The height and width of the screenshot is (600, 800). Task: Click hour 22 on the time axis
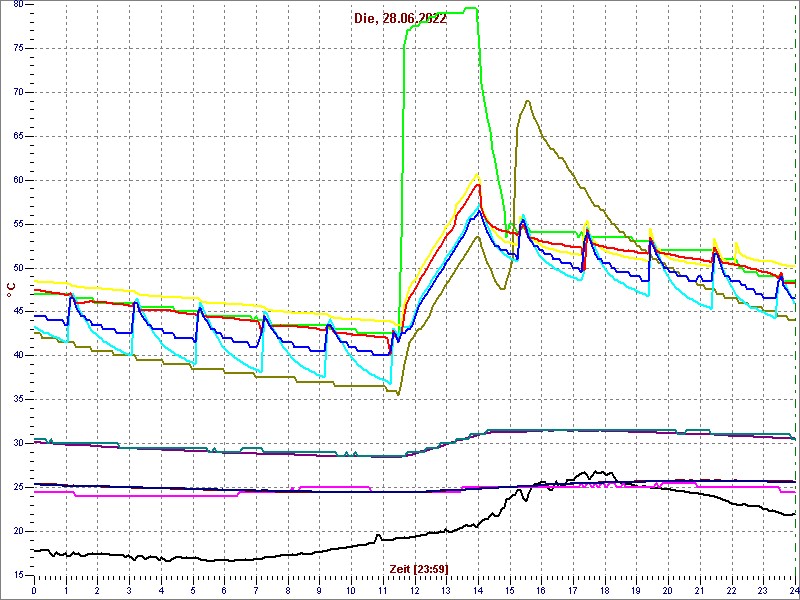(732, 590)
